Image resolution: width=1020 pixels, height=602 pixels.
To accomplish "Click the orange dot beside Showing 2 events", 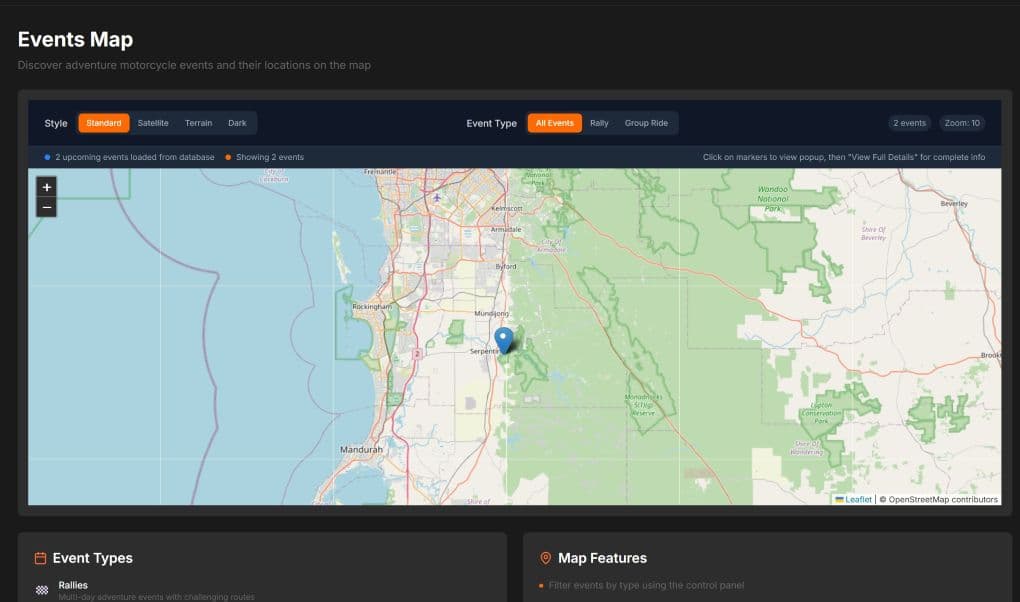I will [230, 157].
